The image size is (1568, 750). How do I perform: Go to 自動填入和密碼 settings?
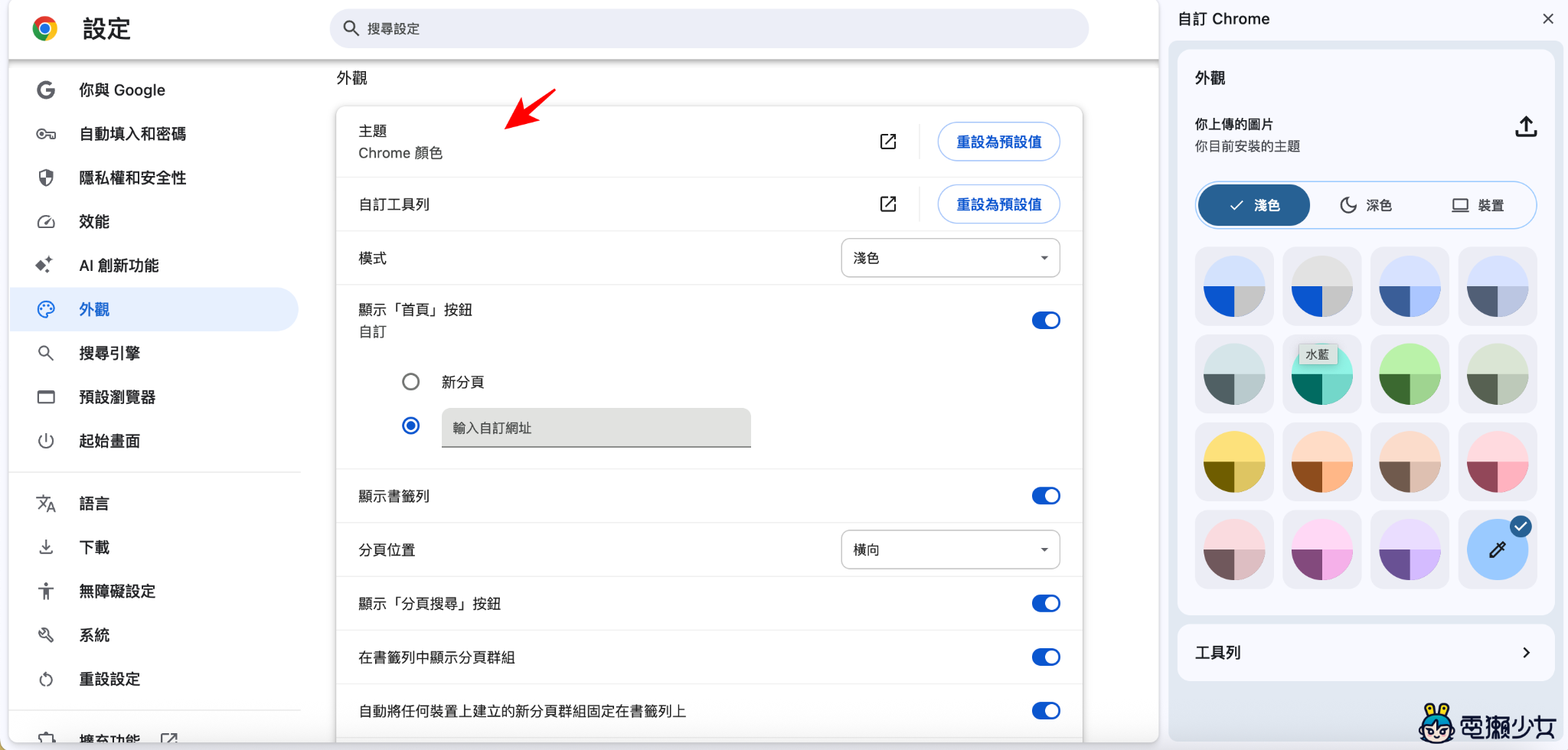[154, 134]
